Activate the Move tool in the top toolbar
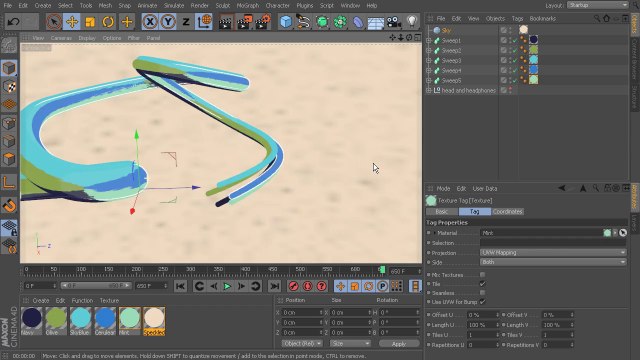This screenshot has height=360, width=640. [72, 22]
